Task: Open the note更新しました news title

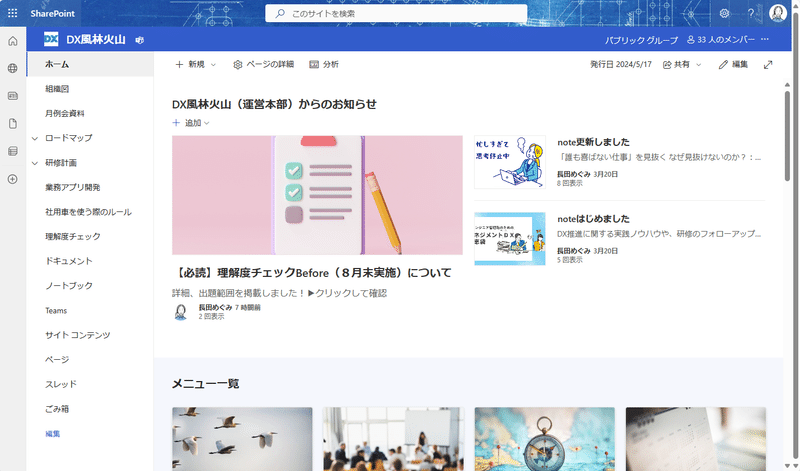Action: point(593,142)
